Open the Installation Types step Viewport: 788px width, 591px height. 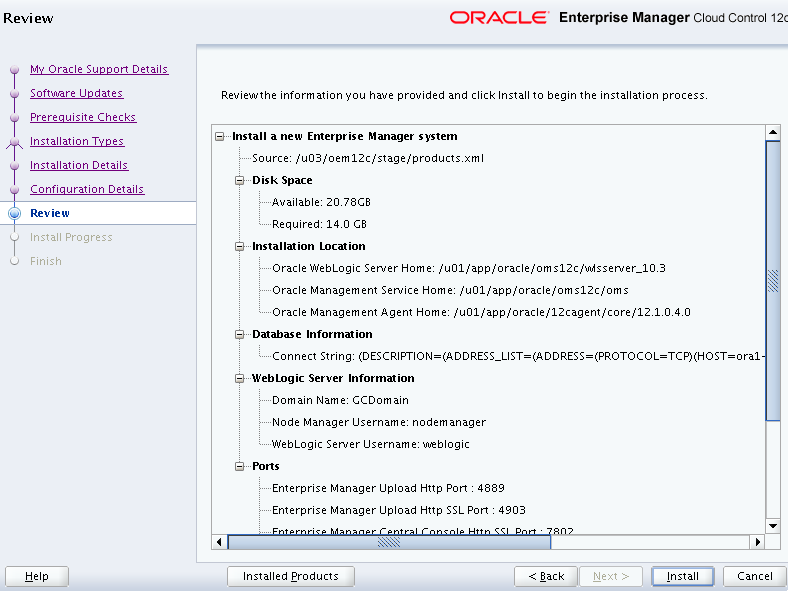tap(77, 142)
